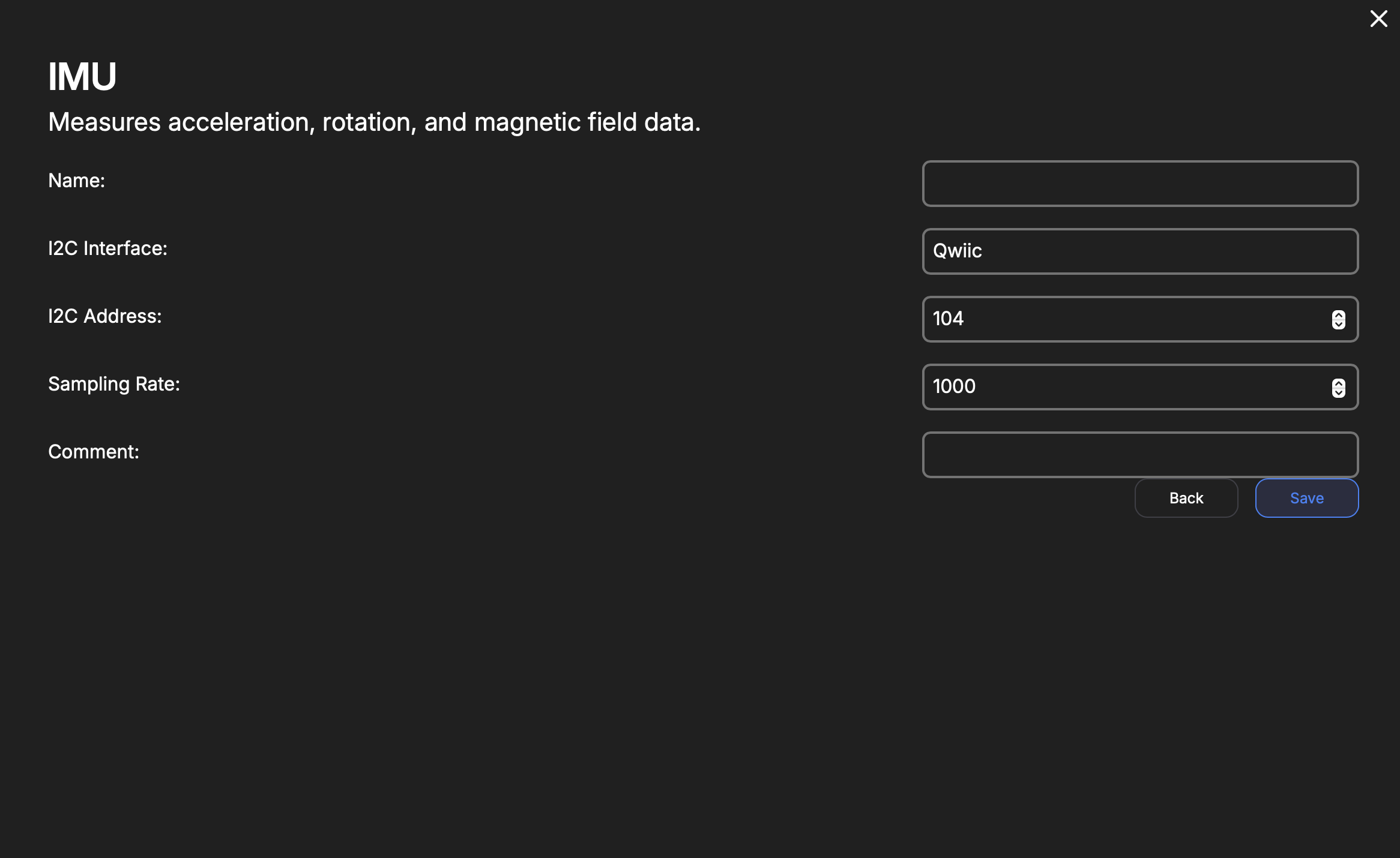The image size is (1400, 858).
Task: Click the "Comment:" label
Action: point(94,452)
